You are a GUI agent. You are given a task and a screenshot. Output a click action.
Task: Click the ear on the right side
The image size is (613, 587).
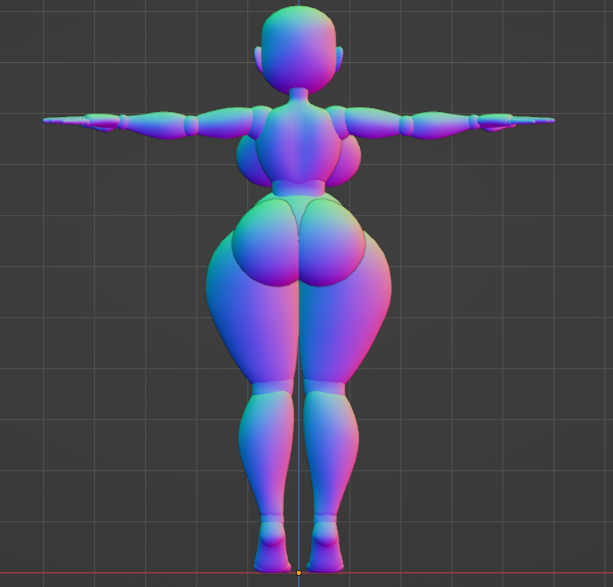coord(339,59)
